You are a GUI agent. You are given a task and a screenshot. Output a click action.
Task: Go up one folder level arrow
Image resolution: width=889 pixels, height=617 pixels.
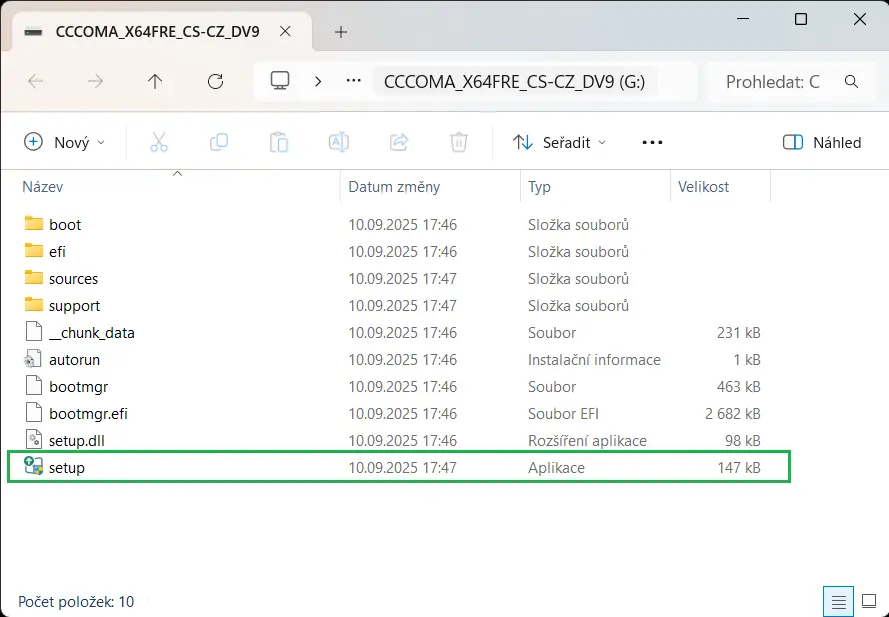click(155, 82)
